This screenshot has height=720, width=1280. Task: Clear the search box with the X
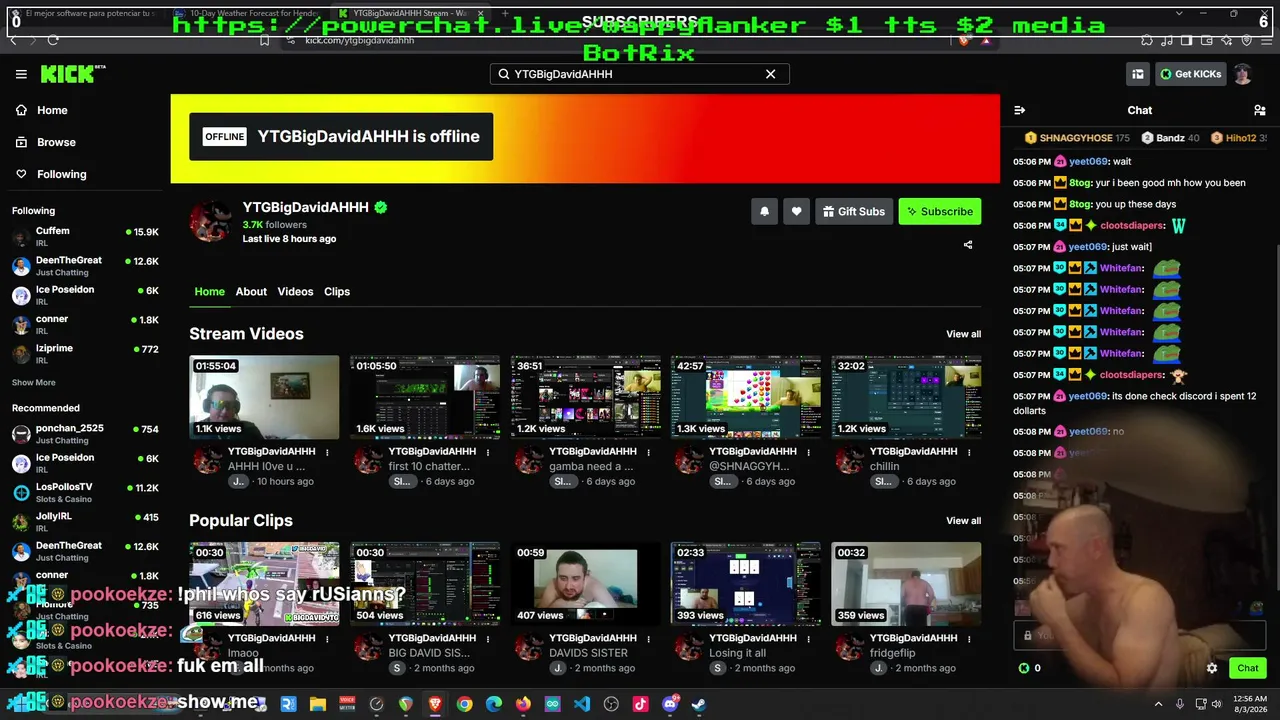point(770,74)
